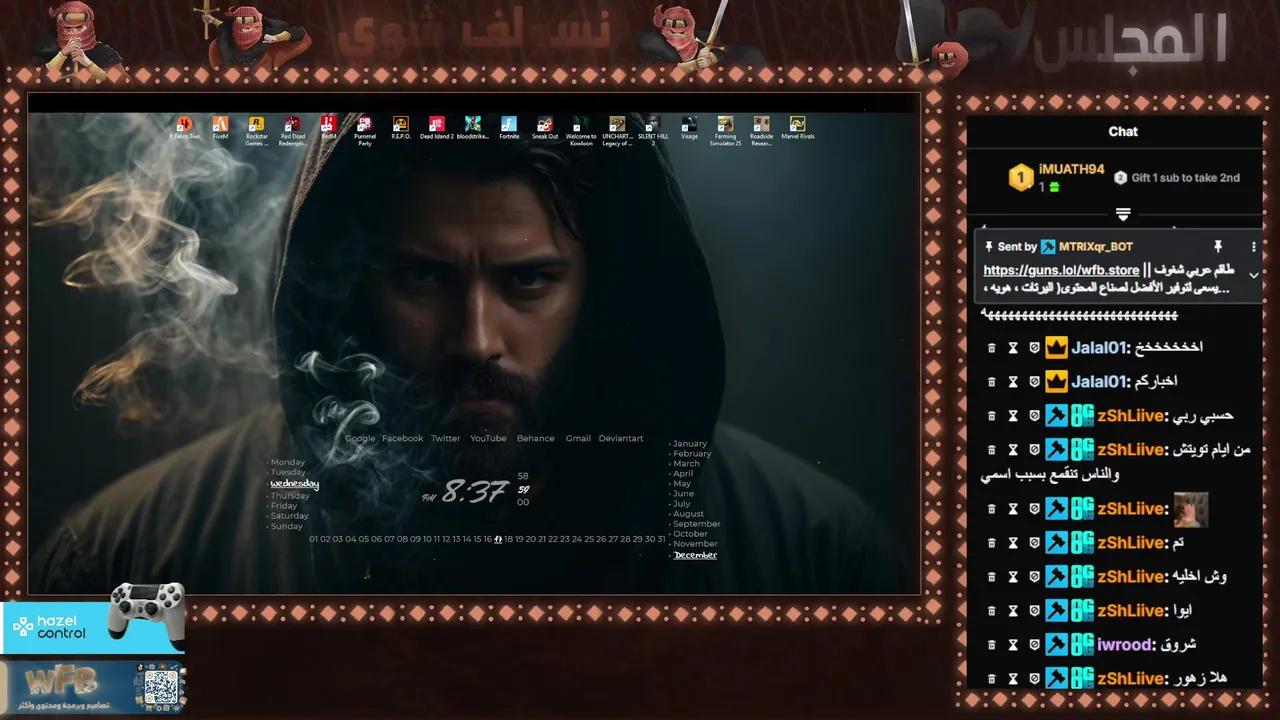Open the Visage desktop icon
The height and width of the screenshot is (720, 1280).
(x=689, y=128)
